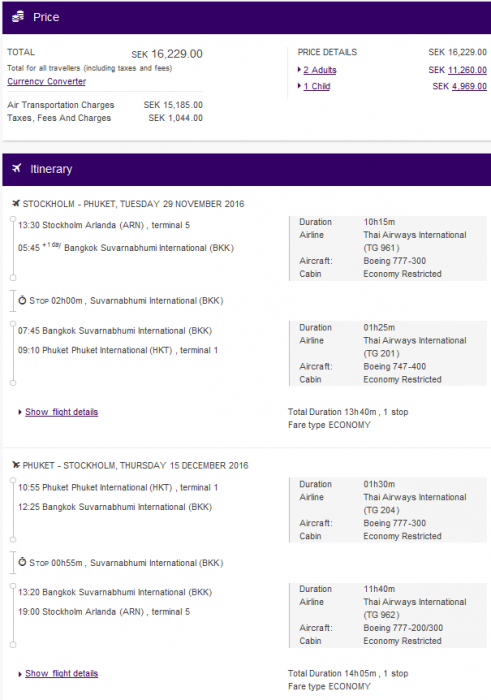Click the coins icon in Price header
The image size is (491, 700).
coord(18,17)
